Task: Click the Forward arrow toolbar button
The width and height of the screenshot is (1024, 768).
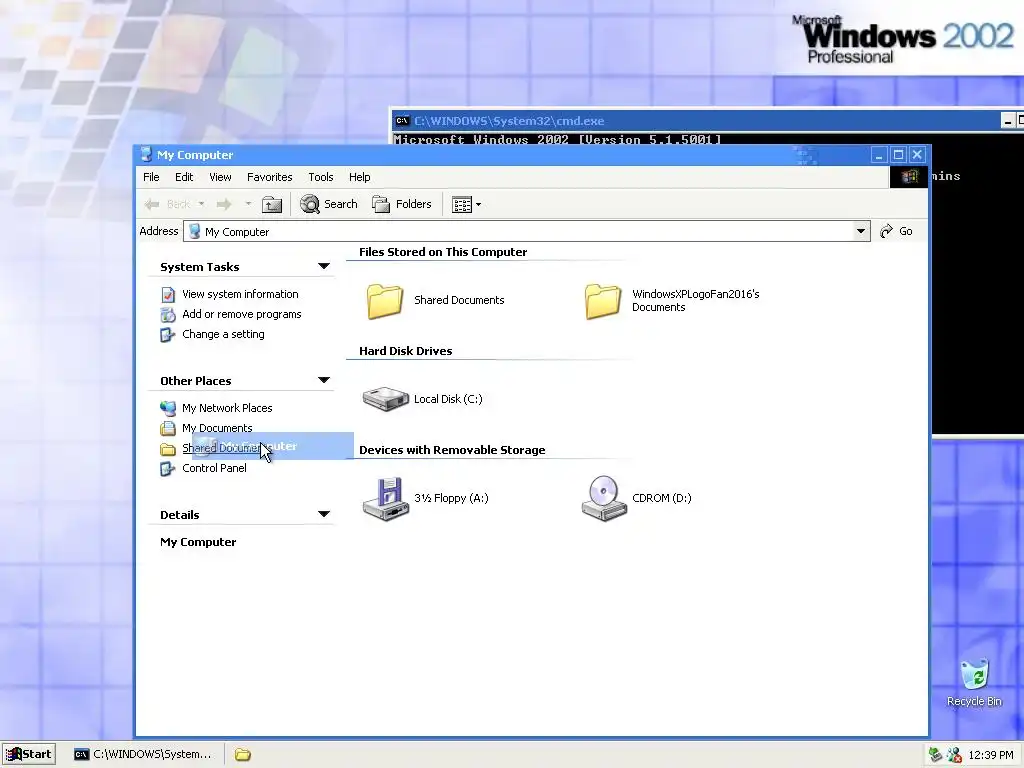Action: [x=224, y=204]
